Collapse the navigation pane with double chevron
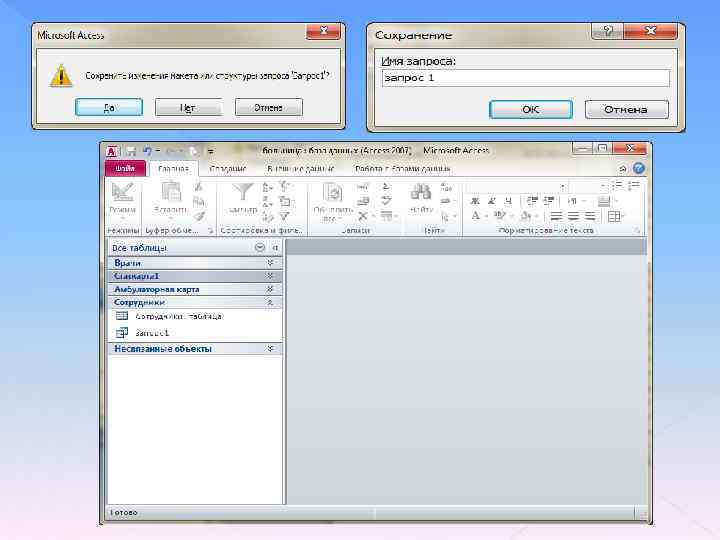The width and height of the screenshot is (720, 540). [x=276, y=248]
